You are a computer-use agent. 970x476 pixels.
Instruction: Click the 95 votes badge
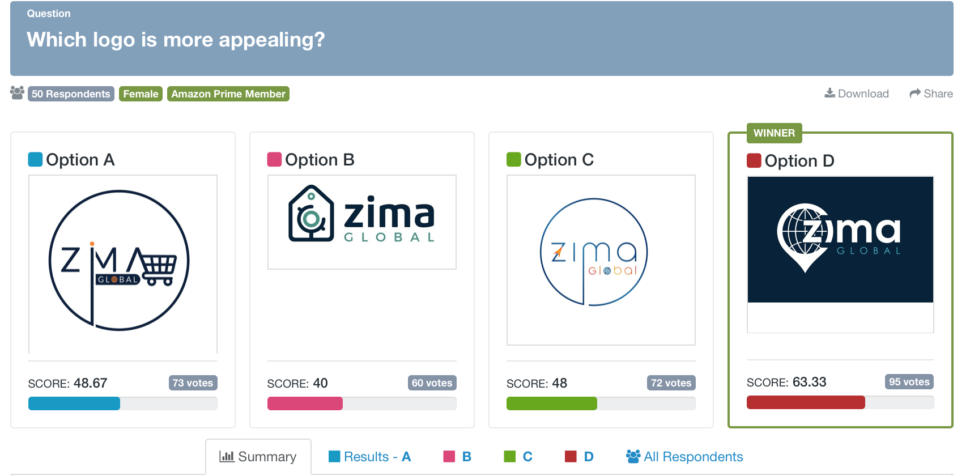(x=909, y=382)
